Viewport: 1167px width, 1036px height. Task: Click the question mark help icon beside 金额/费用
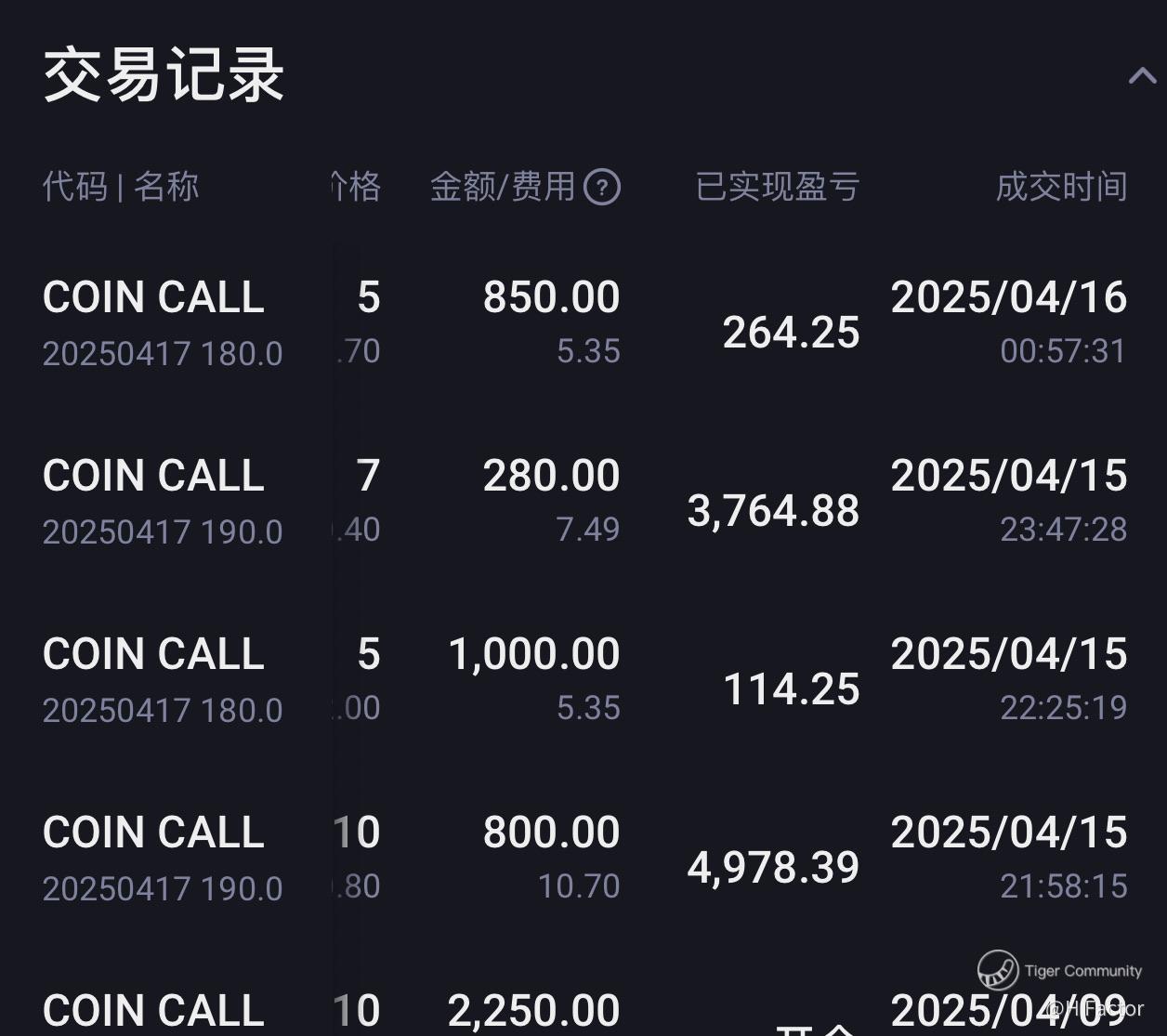click(x=601, y=188)
